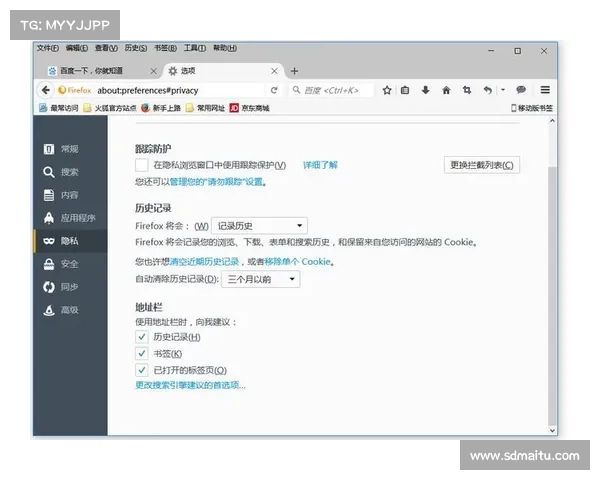Go to the home page icon
Image resolution: width=600 pixels, height=480 pixels.
[x=446, y=90]
